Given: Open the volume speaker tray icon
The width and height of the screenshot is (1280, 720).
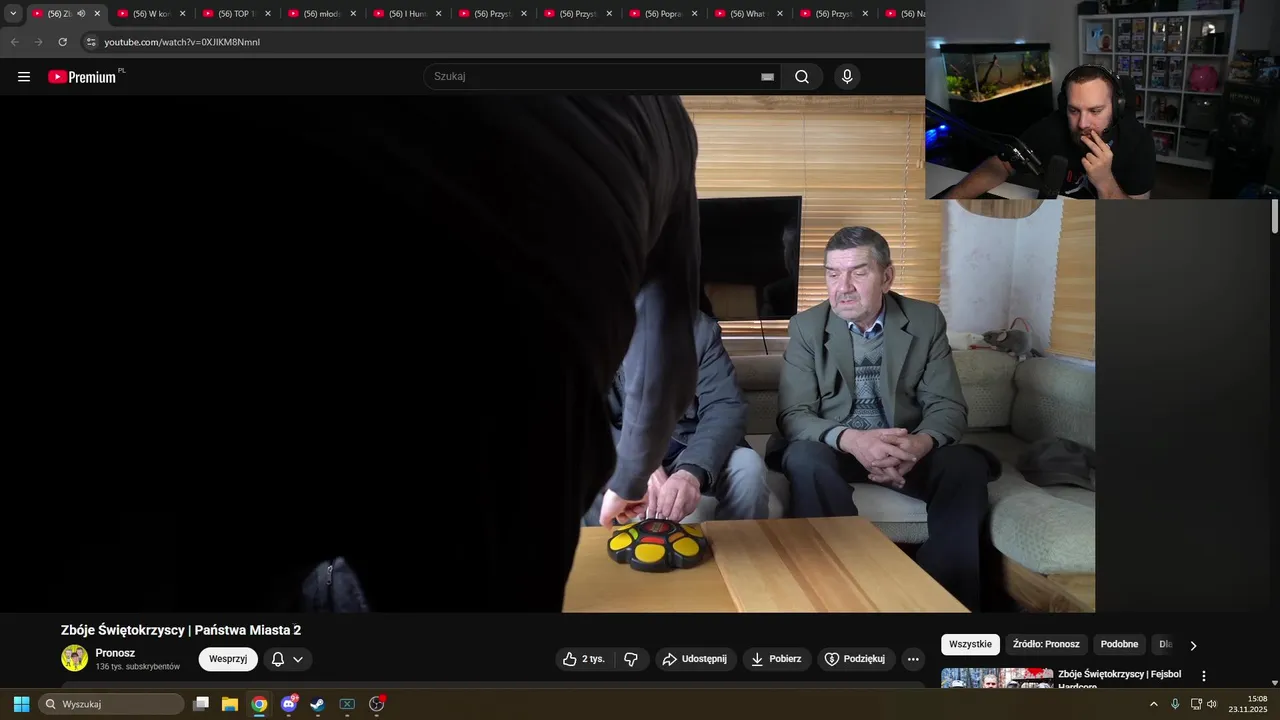Looking at the screenshot, I should pos(1212,704).
